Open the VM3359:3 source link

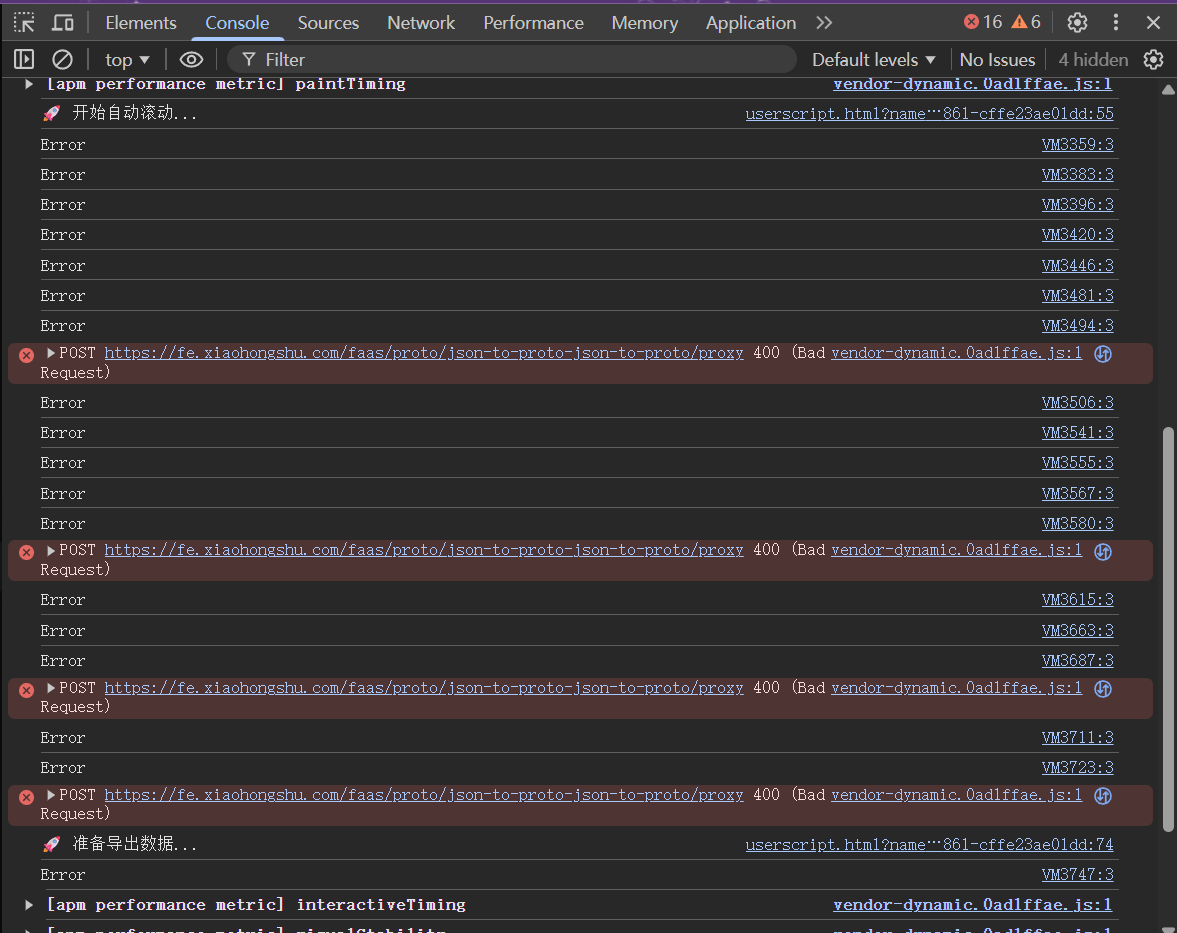click(1077, 145)
